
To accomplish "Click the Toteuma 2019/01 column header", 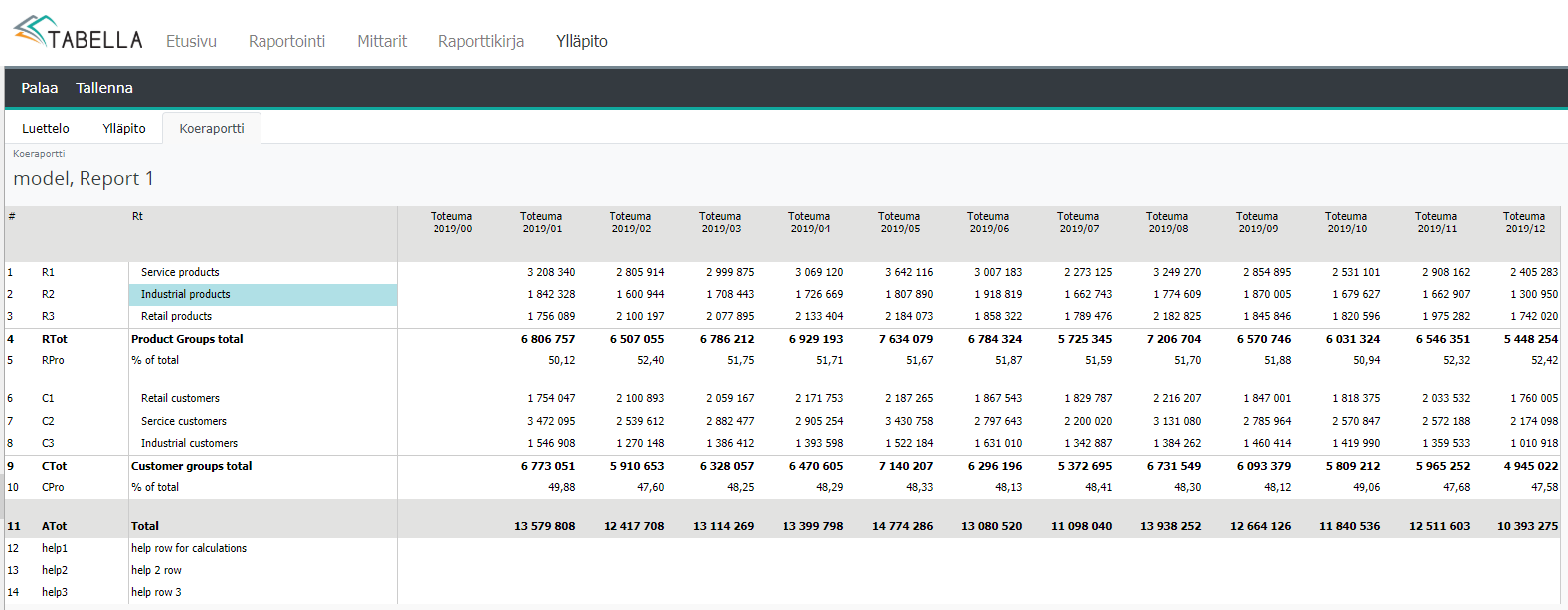I will tap(541, 222).
